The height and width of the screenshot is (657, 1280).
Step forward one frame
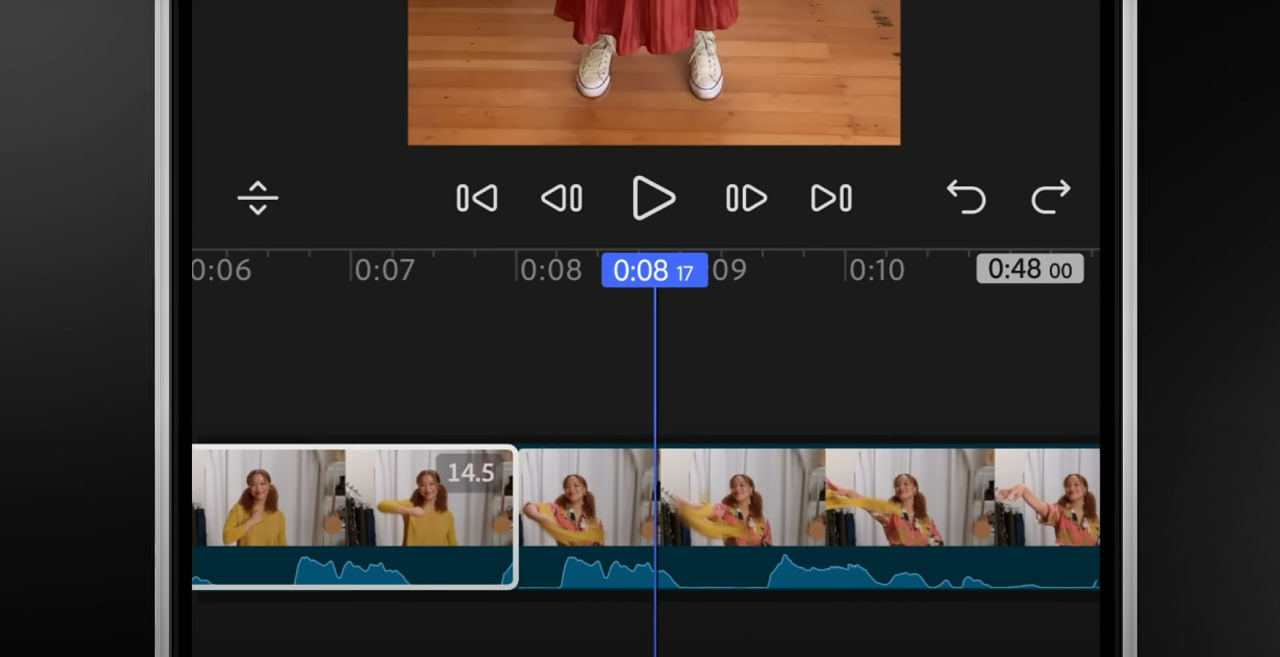pos(746,198)
